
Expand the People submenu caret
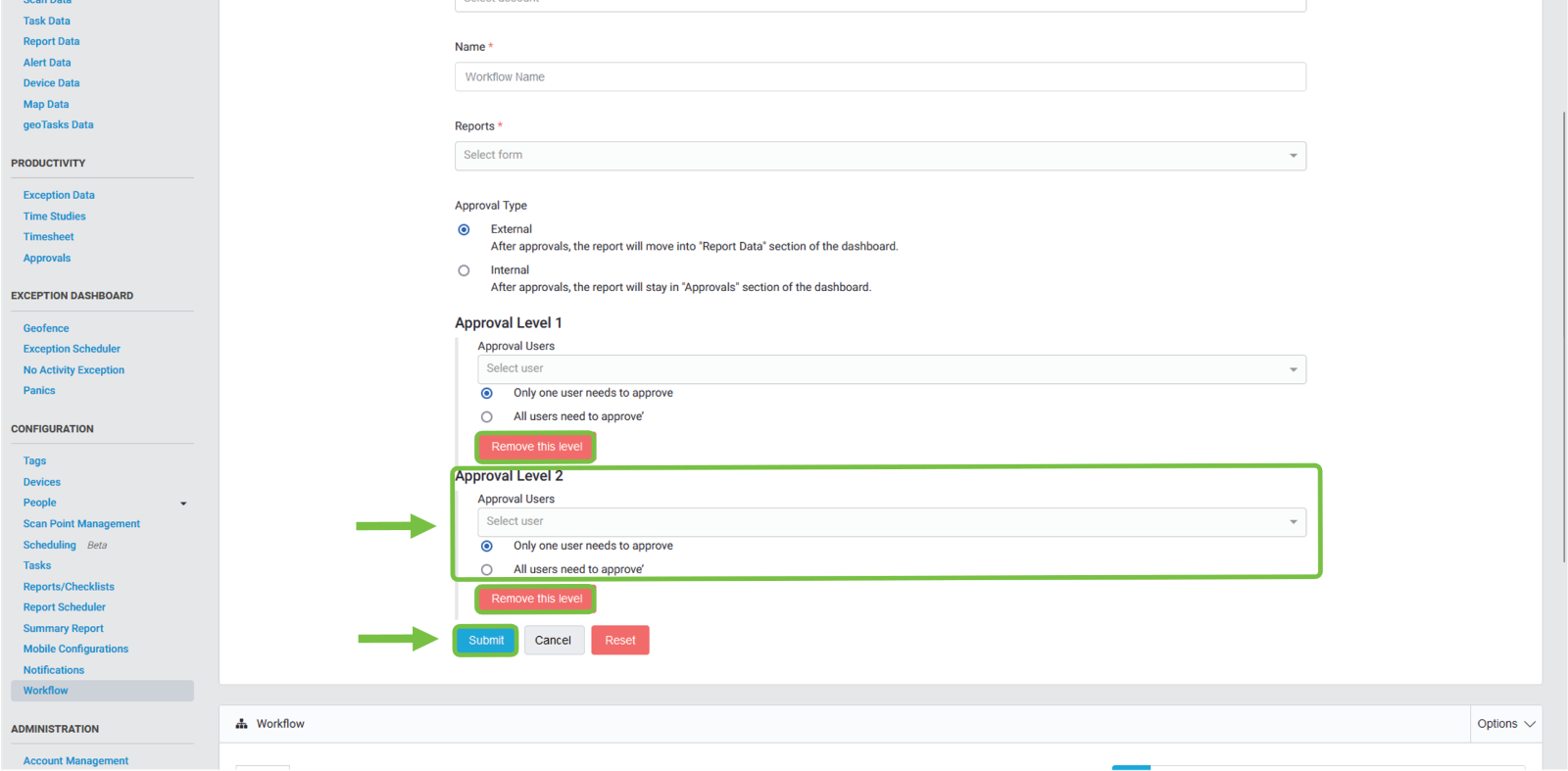tap(183, 504)
